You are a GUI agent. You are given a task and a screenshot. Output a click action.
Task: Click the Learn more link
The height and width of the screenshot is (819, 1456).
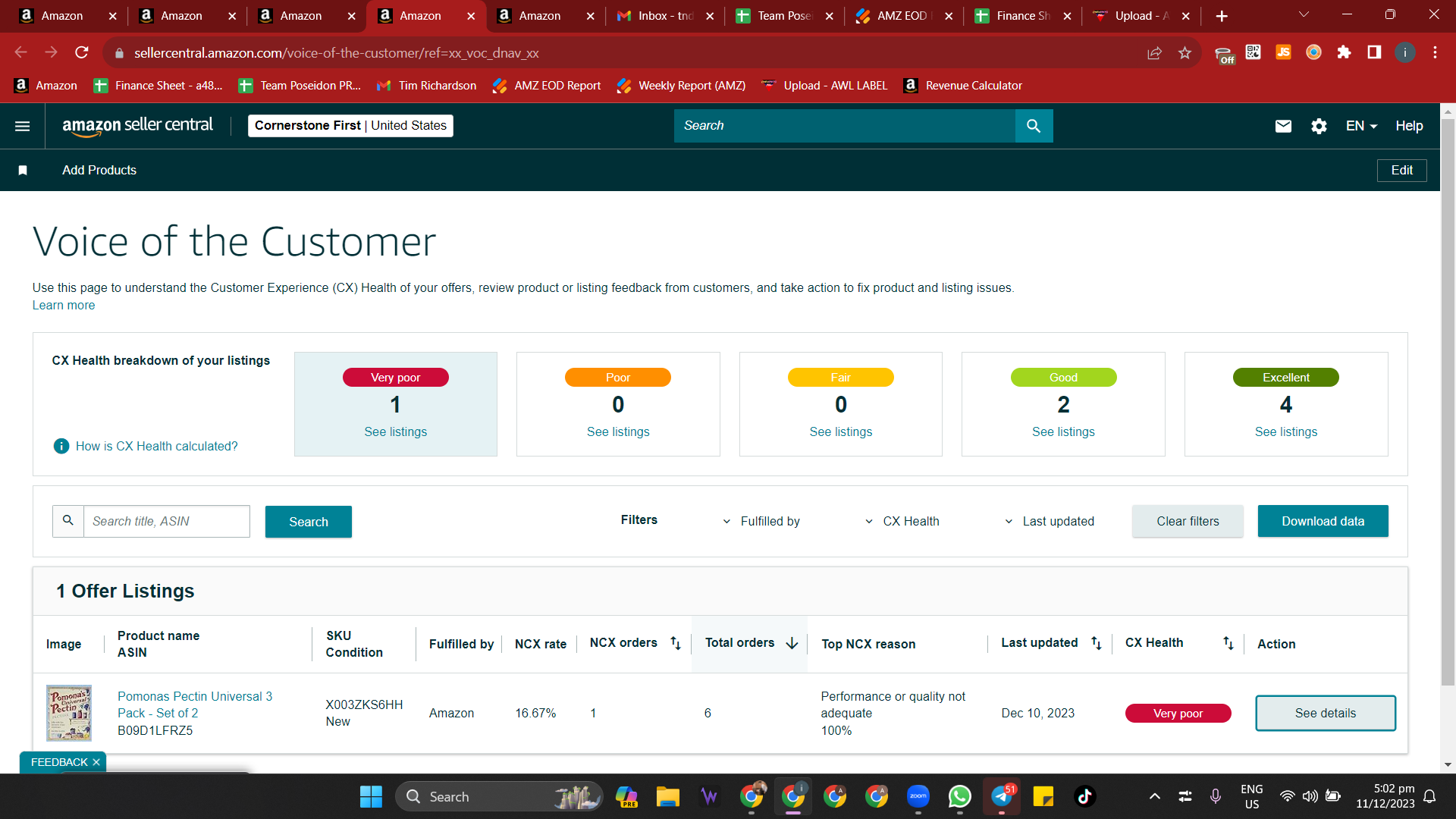point(64,306)
